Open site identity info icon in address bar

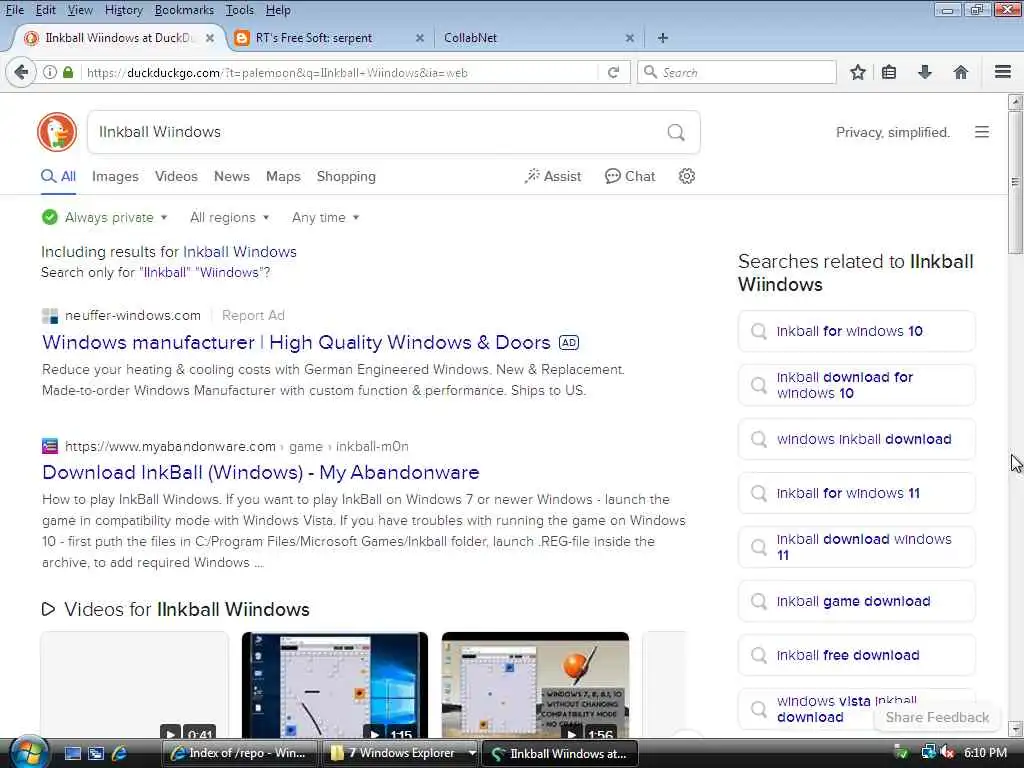50,72
